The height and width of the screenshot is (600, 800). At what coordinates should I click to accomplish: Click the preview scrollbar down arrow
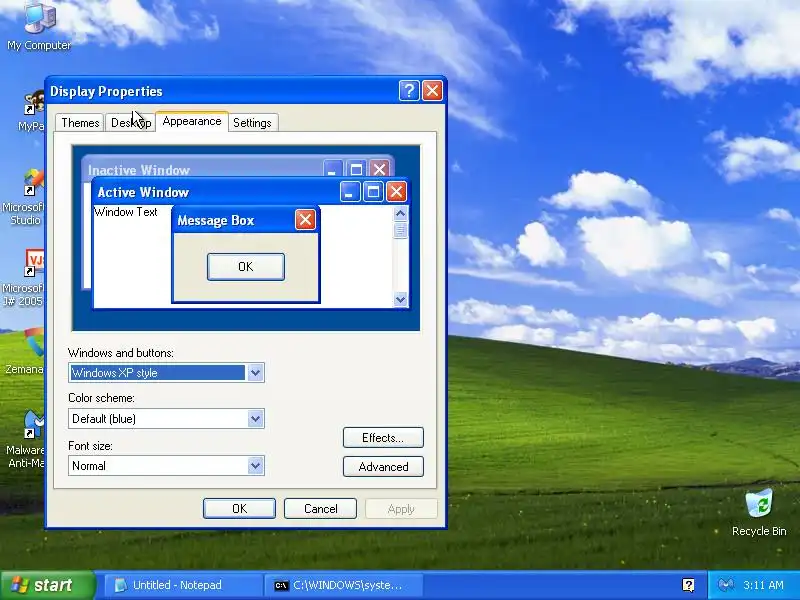point(401,299)
